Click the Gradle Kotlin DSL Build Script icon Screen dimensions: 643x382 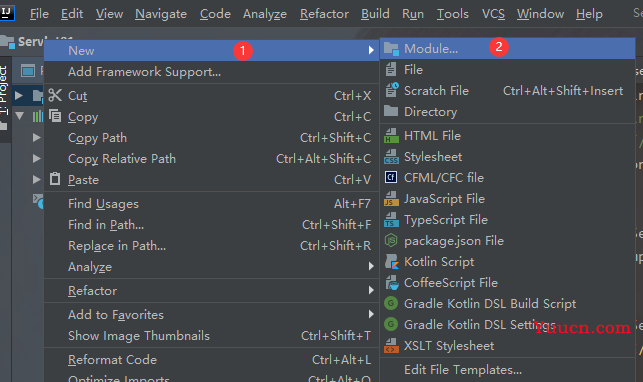[x=391, y=304]
